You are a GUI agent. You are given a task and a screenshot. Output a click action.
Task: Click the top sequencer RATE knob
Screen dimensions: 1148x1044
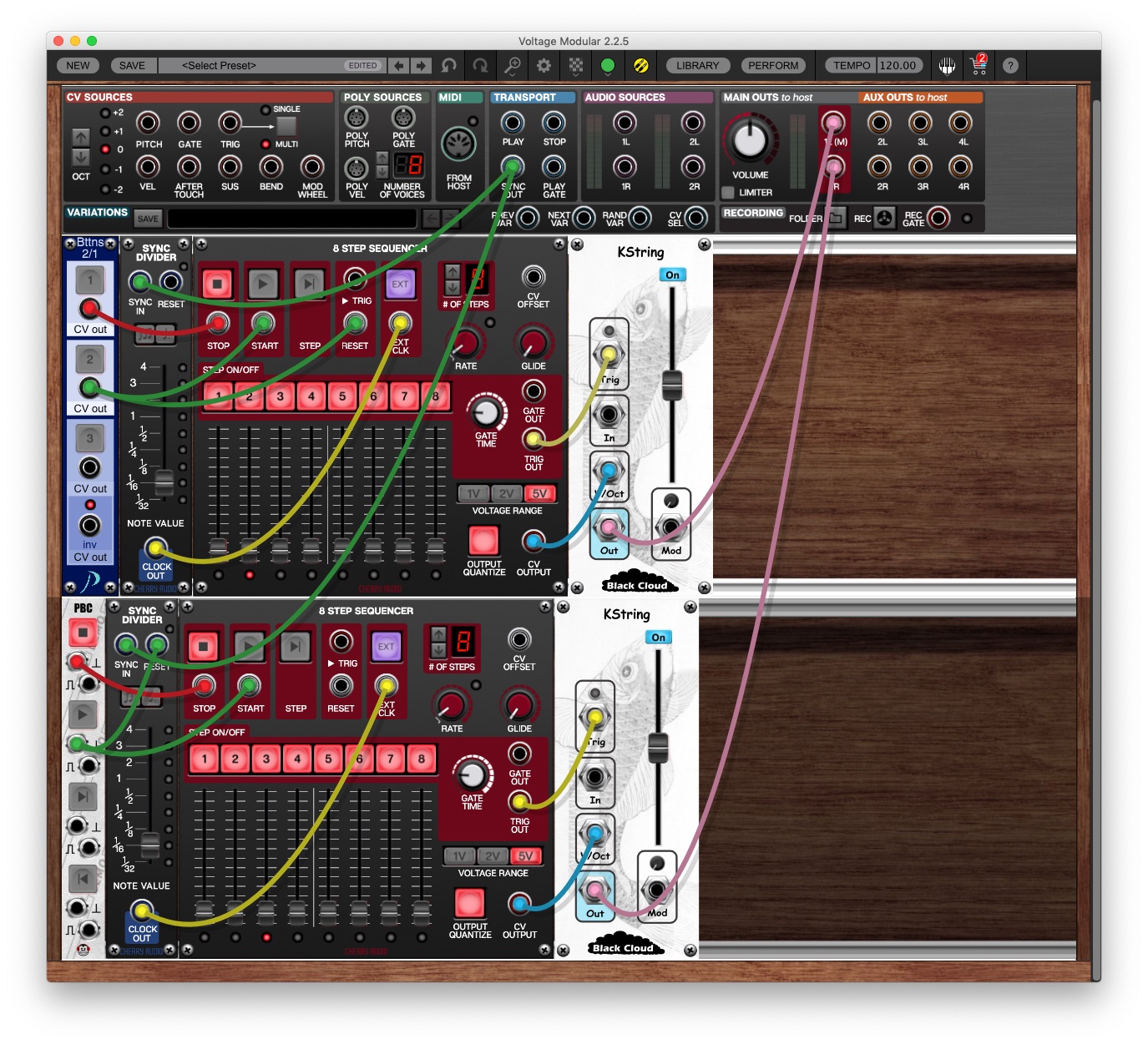click(x=465, y=342)
